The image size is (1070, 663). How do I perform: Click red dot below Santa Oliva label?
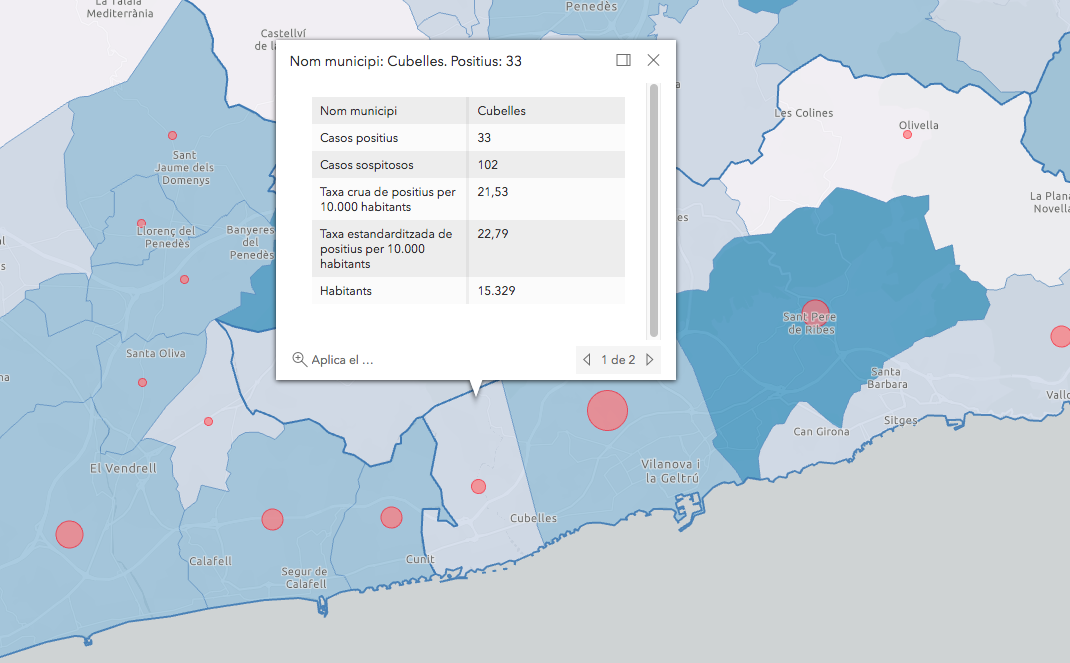point(142,382)
